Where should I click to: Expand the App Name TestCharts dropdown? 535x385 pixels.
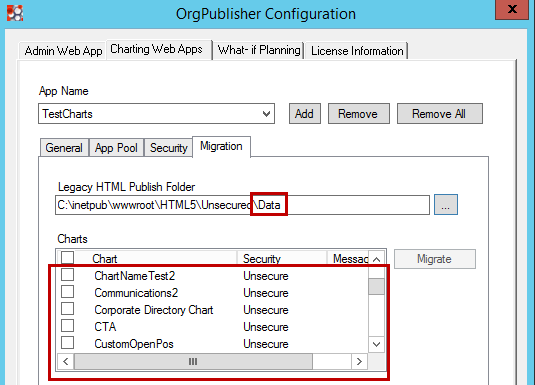tap(266, 114)
